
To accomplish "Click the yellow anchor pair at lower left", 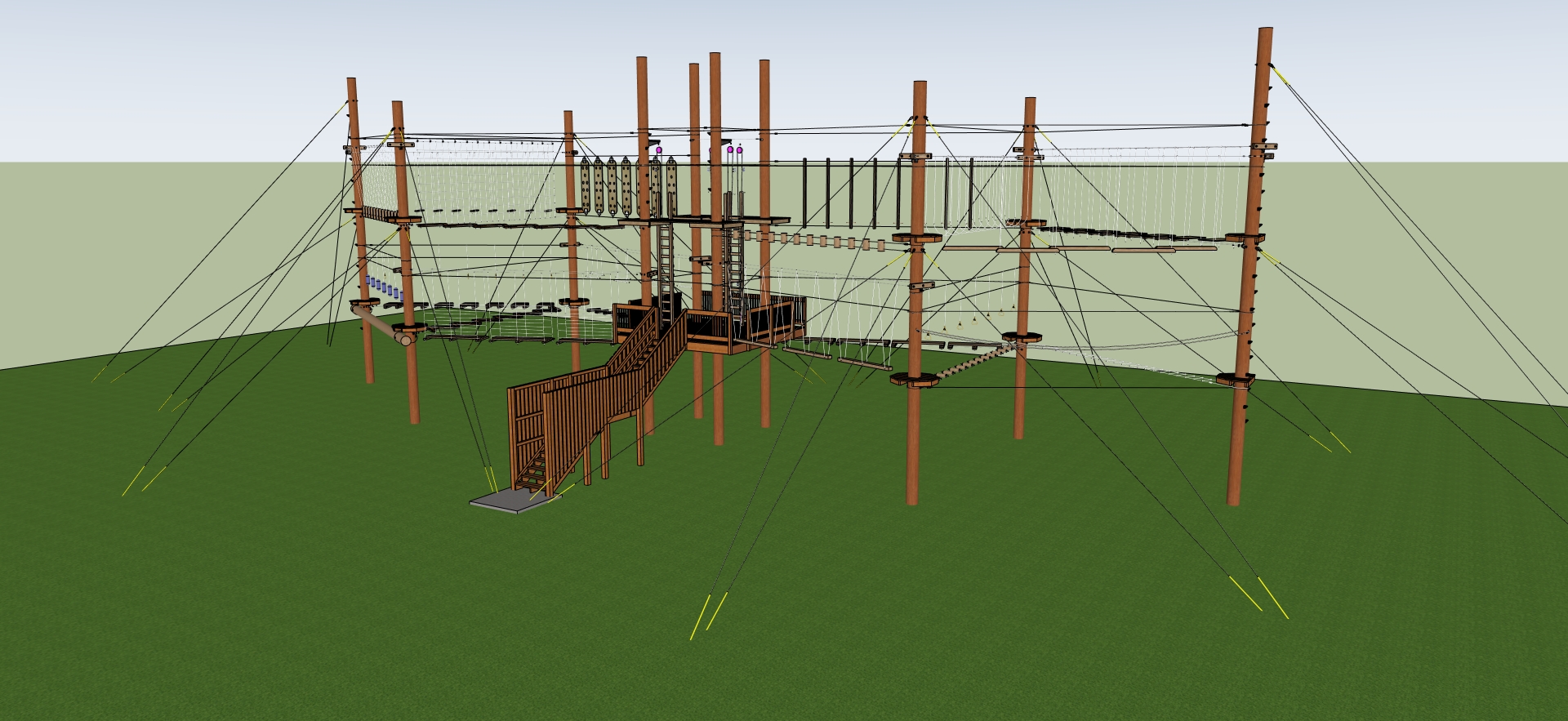I will (144, 479).
